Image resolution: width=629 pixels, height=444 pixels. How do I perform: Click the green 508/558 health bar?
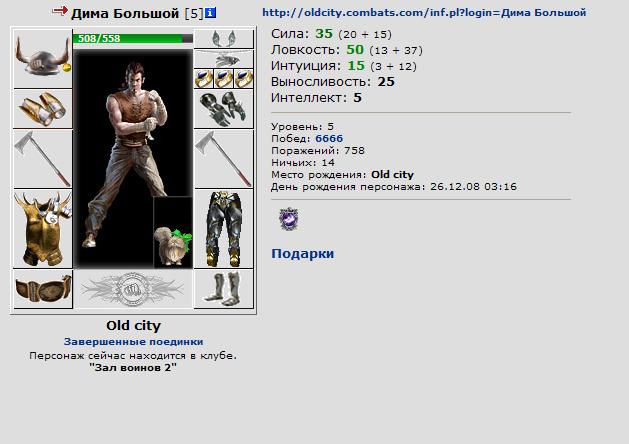133,39
